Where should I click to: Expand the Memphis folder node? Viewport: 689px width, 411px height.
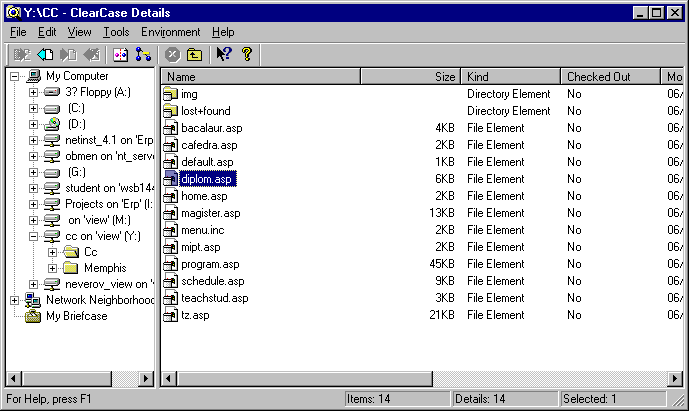[x=52, y=268]
